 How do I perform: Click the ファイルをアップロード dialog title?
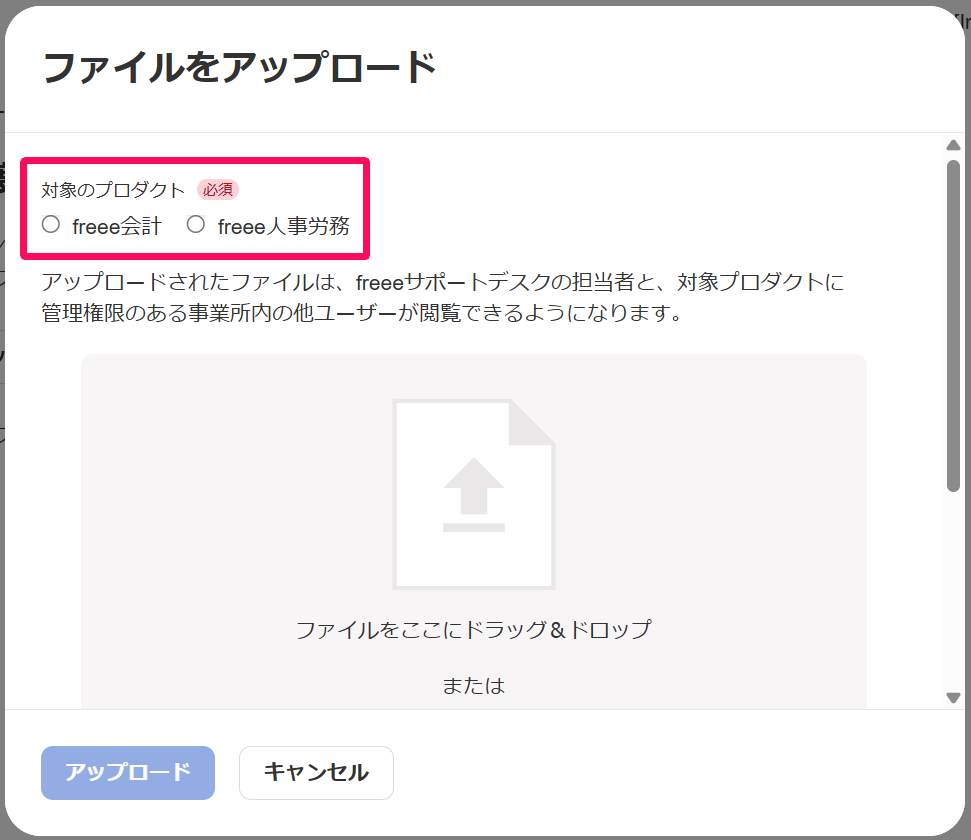[x=240, y=67]
